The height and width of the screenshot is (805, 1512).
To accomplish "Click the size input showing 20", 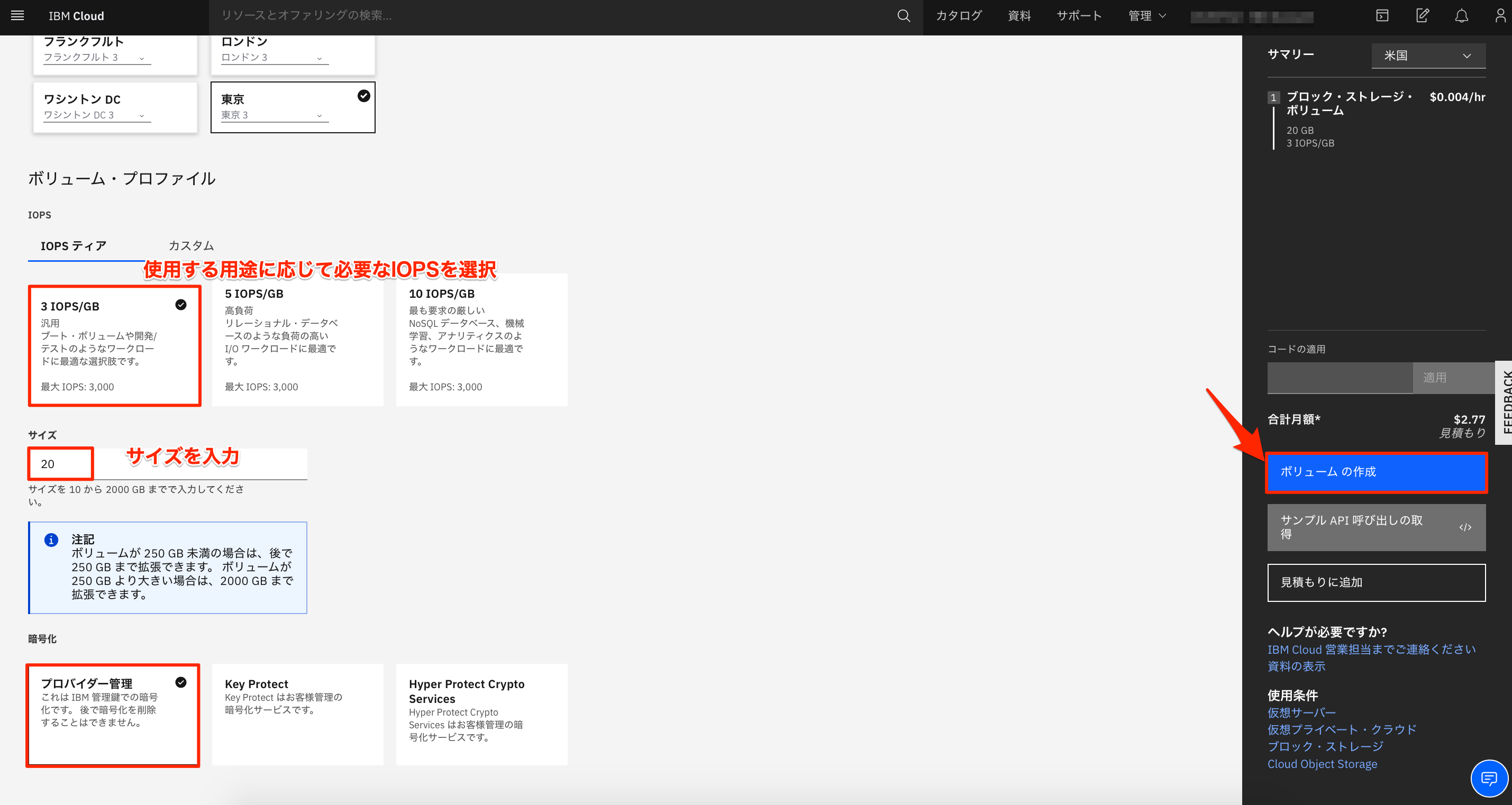I will pyautogui.click(x=60, y=463).
